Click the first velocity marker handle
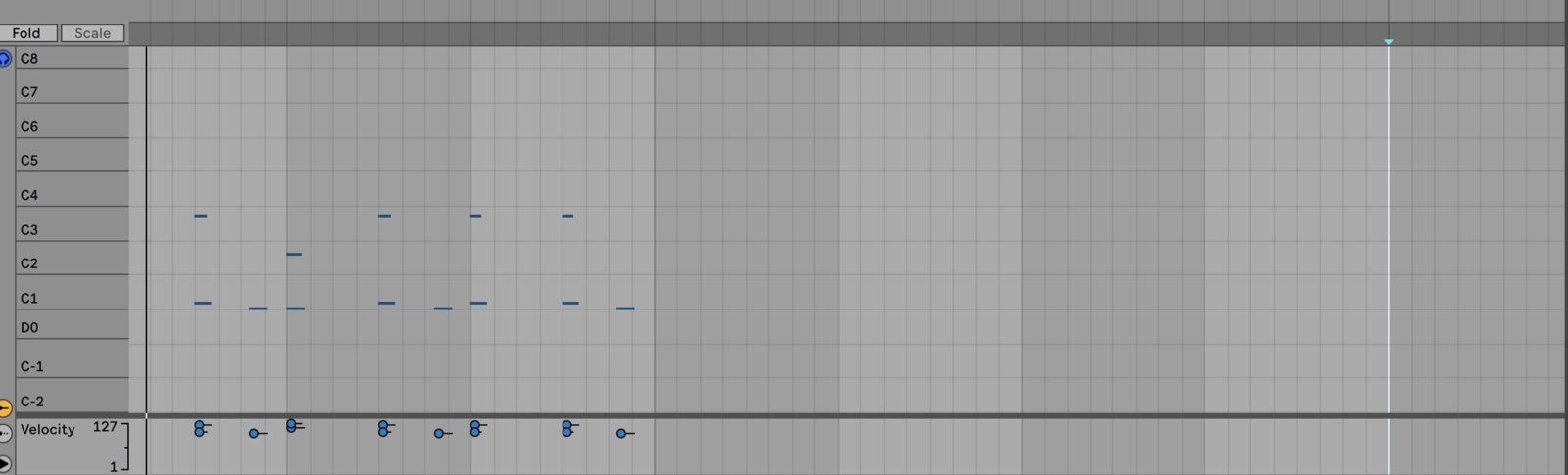Viewport: 1568px width, 475px height. pos(199,426)
